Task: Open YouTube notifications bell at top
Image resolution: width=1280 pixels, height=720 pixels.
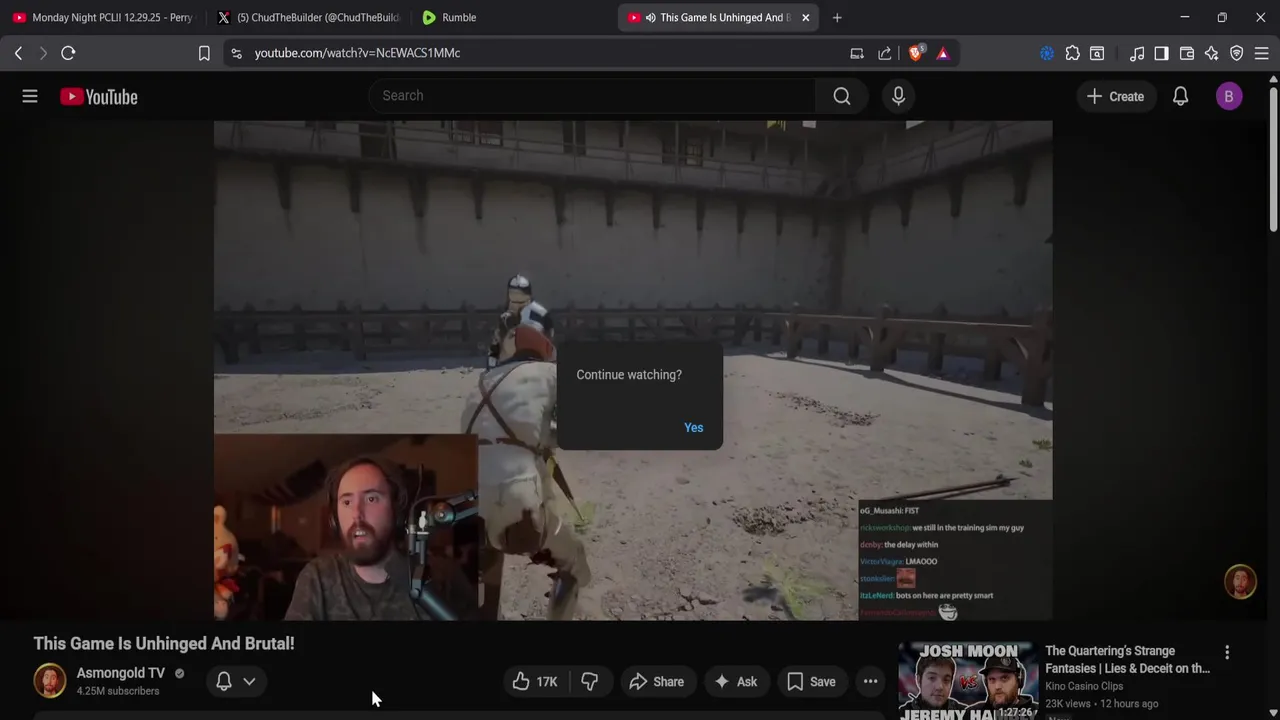Action: 1180,96
